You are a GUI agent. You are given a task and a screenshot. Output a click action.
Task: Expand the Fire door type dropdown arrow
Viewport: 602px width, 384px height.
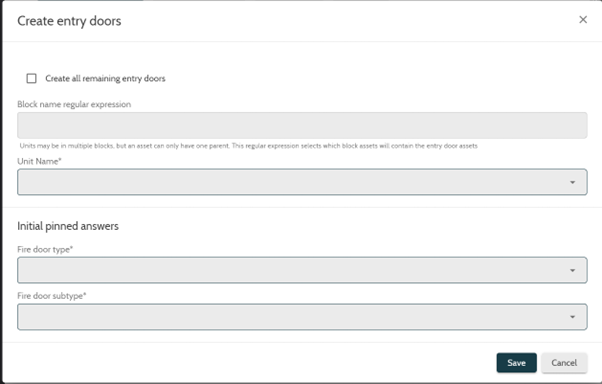pos(572,271)
